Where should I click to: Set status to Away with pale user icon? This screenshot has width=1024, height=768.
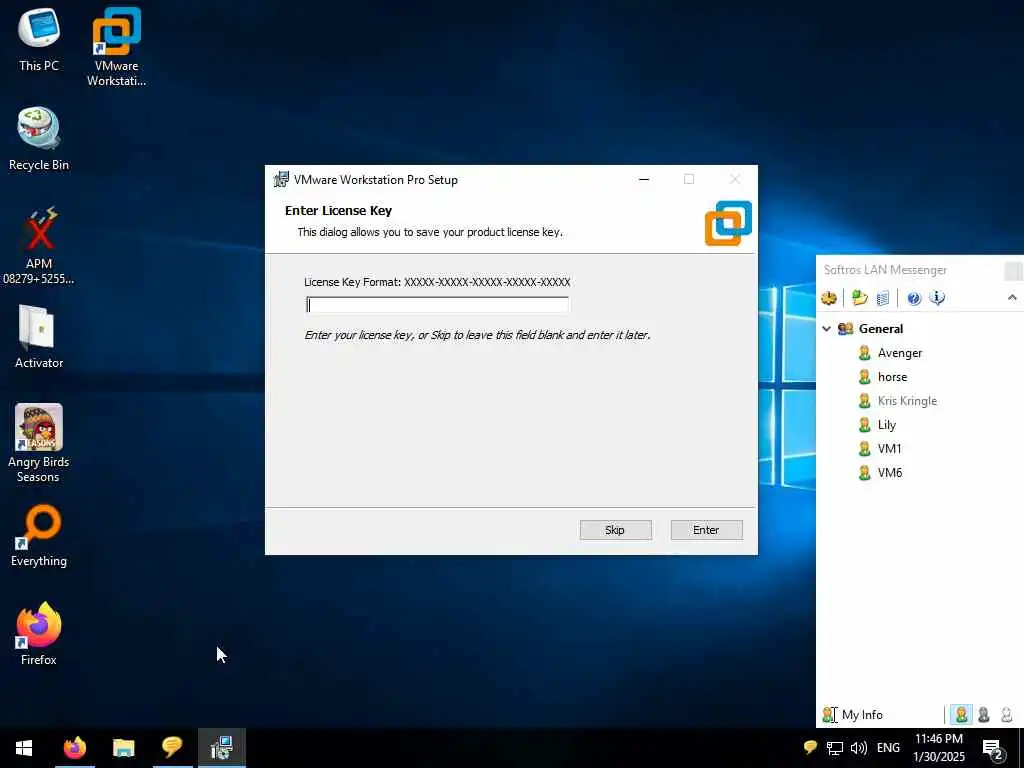(x=1006, y=714)
